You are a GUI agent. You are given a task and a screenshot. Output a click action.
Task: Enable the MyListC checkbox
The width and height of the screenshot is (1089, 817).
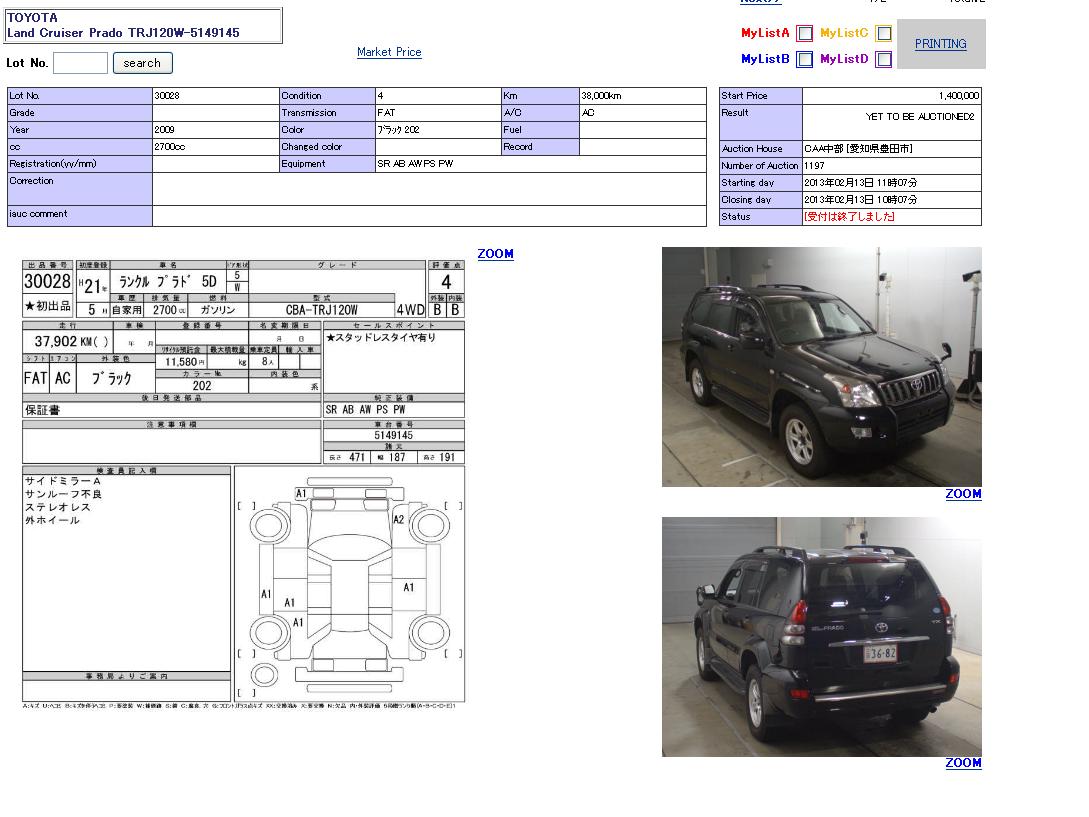tap(883, 33)
